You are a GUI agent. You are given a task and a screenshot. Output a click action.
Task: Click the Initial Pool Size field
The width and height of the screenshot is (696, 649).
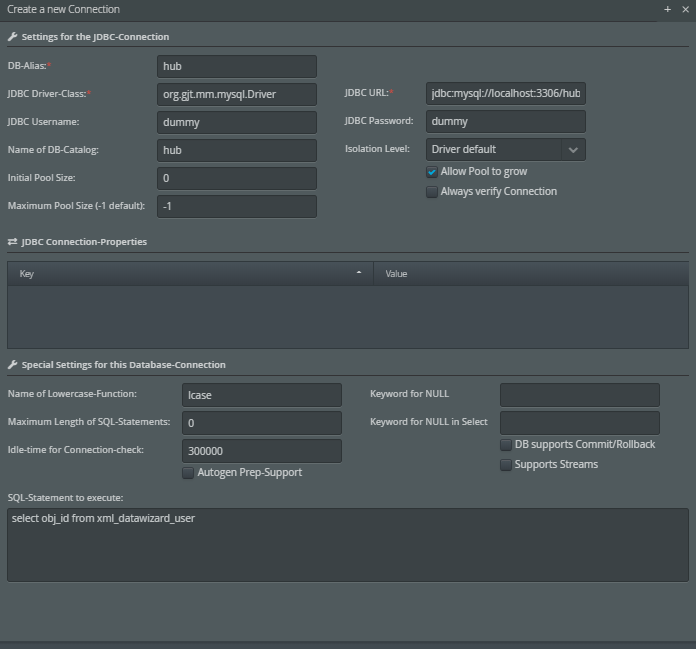237,178
